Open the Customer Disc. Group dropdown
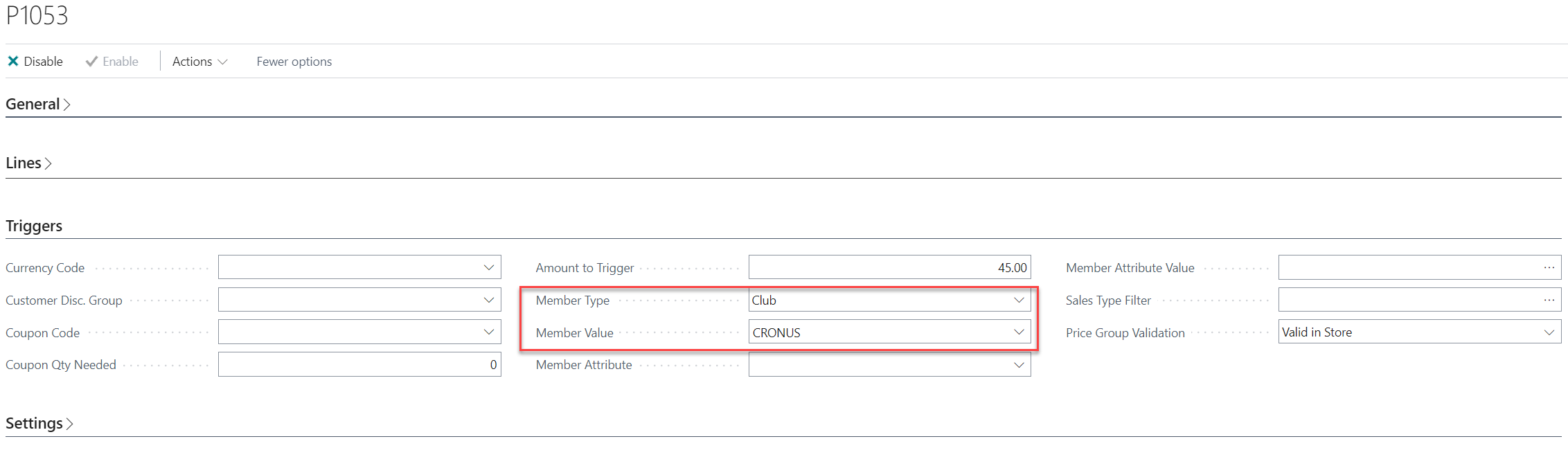This screenshot has height=457, width=1568. coord(489,300)
